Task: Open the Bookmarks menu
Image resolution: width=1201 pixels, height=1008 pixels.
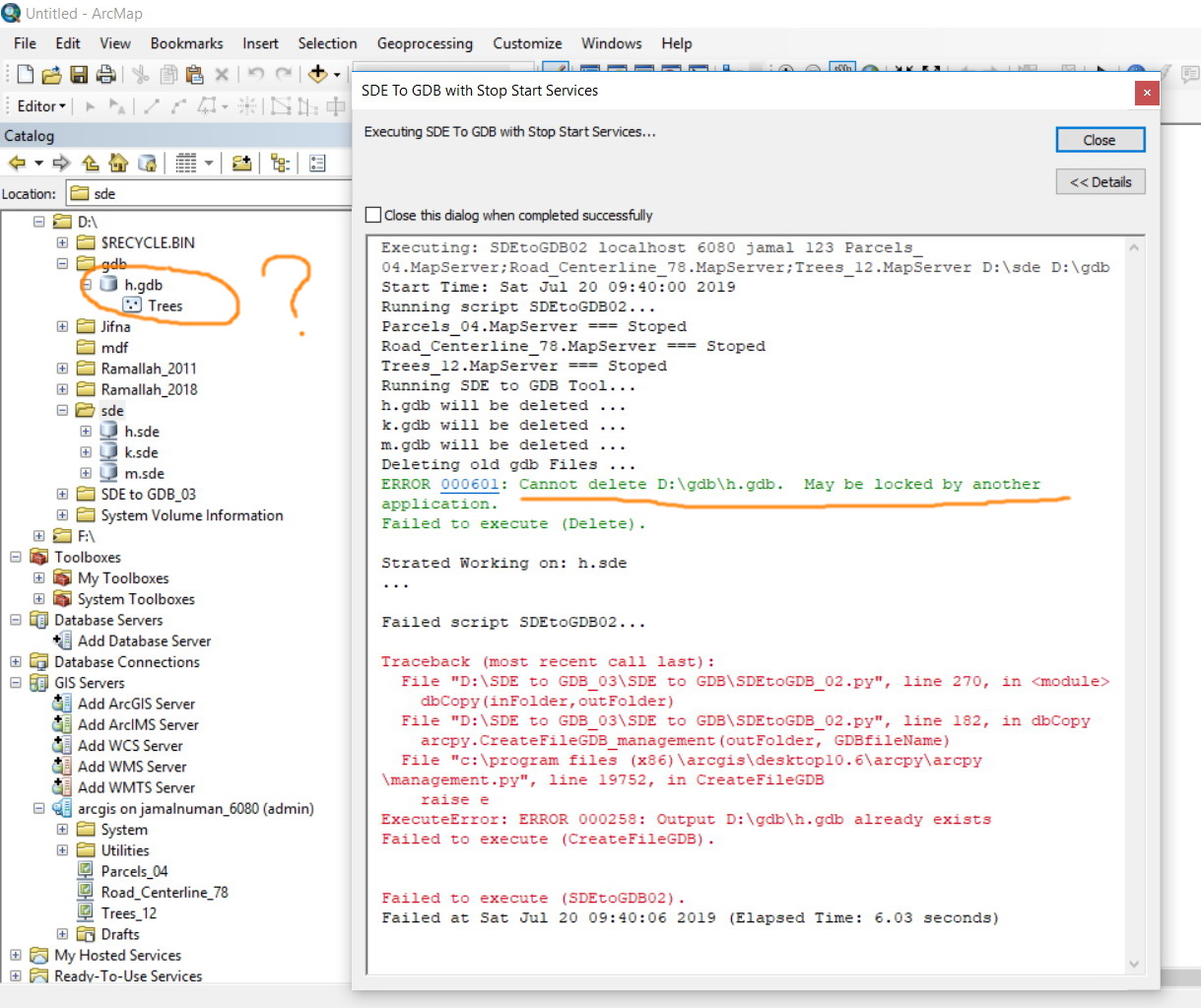Action: pyautogui.click(x=186, y=43)
